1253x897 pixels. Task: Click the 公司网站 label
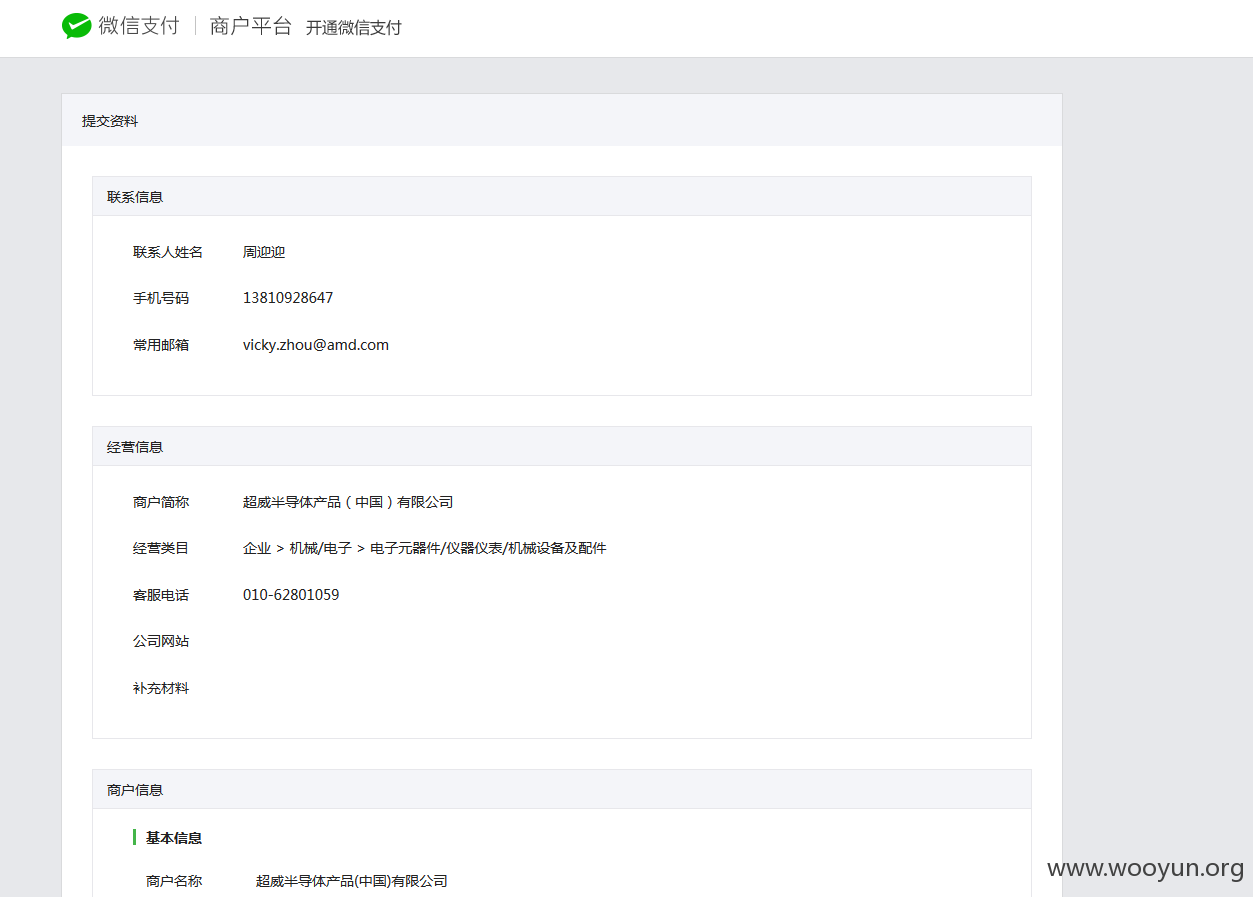pyautogui.click(x=161, y=641)
